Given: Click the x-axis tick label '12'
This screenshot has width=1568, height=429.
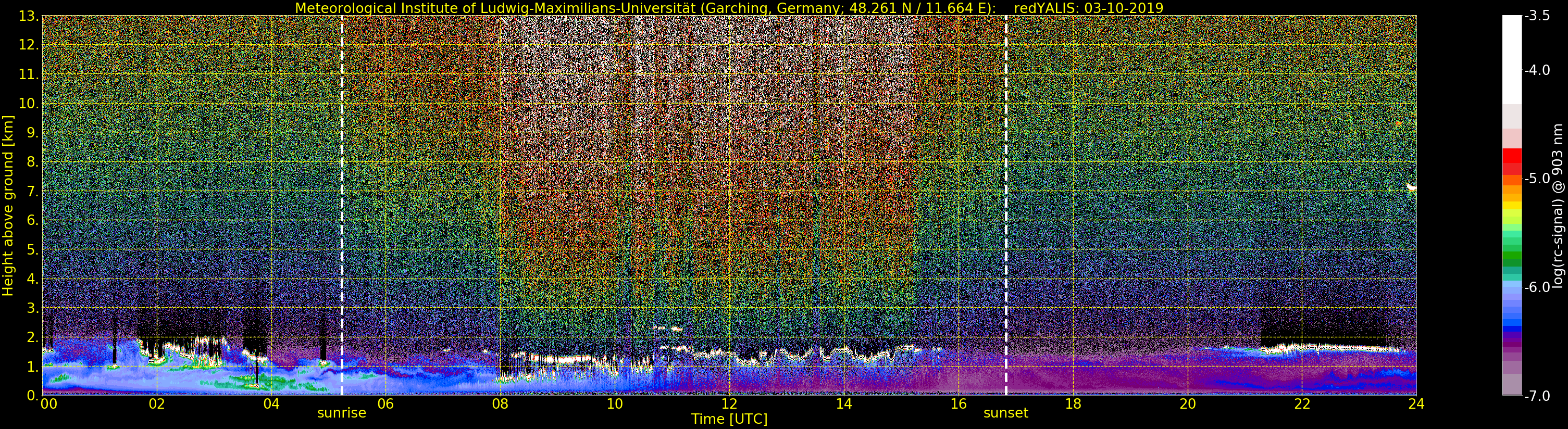Looking at the screenshot, I should click(x=729, y=403).
